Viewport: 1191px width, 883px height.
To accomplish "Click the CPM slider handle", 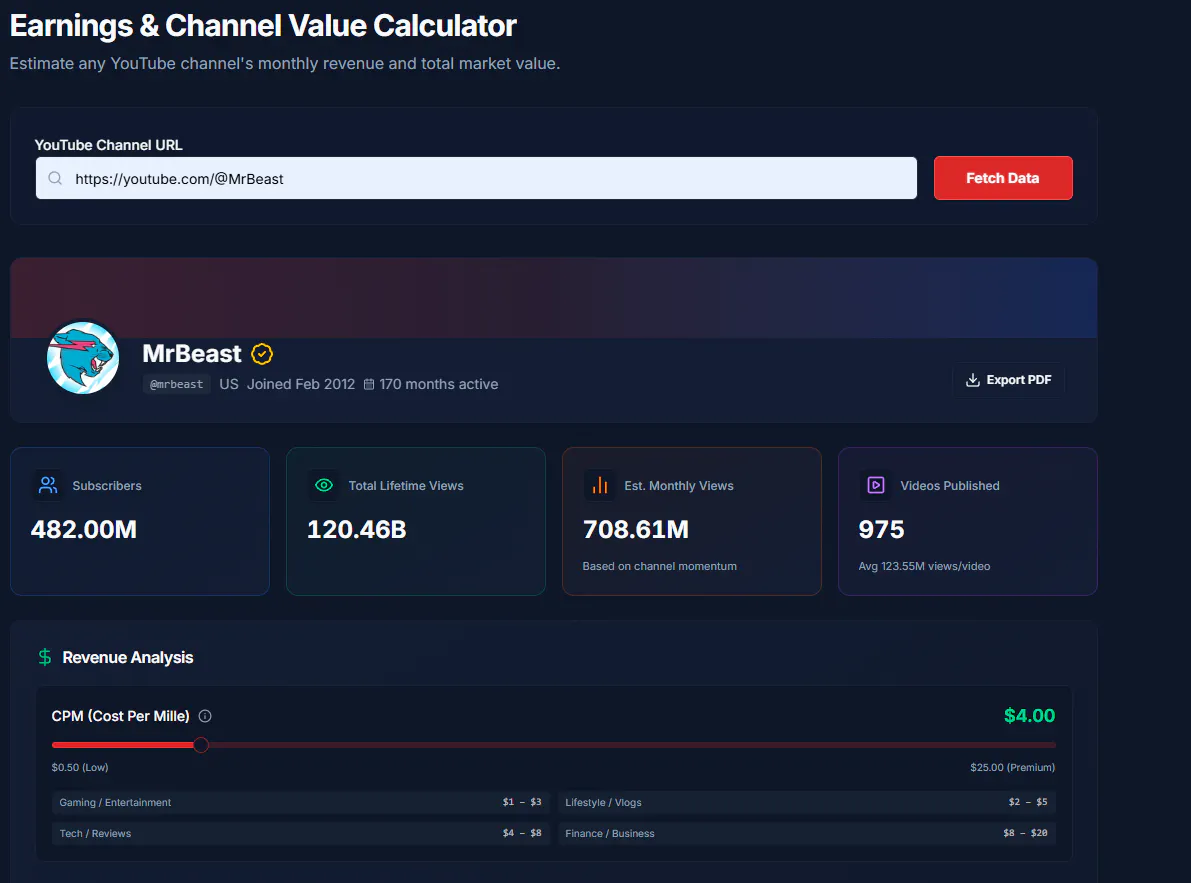I will coord(201,745).
